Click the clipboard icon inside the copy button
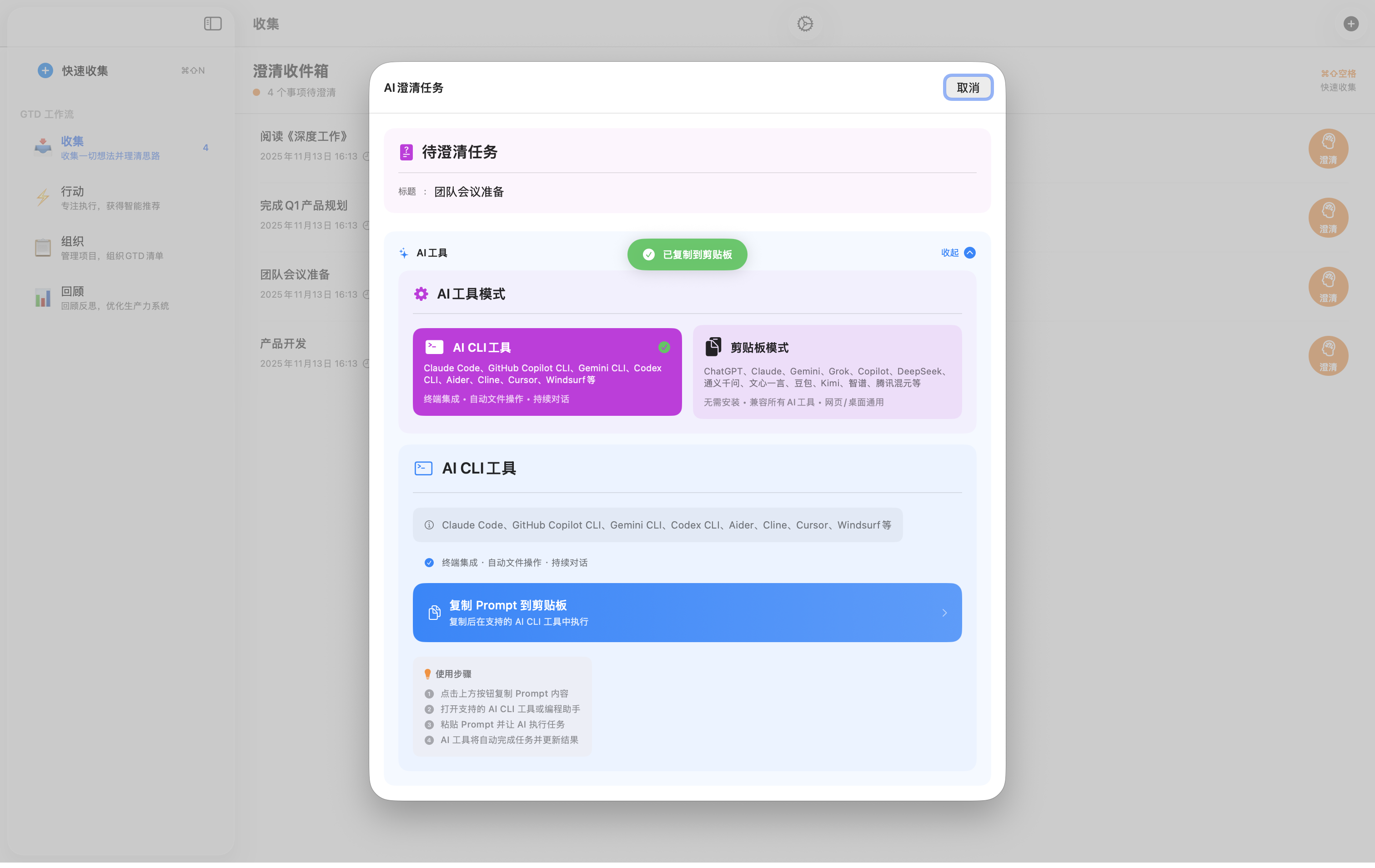This screenshot has width=1375, height=868. point(435,612)
